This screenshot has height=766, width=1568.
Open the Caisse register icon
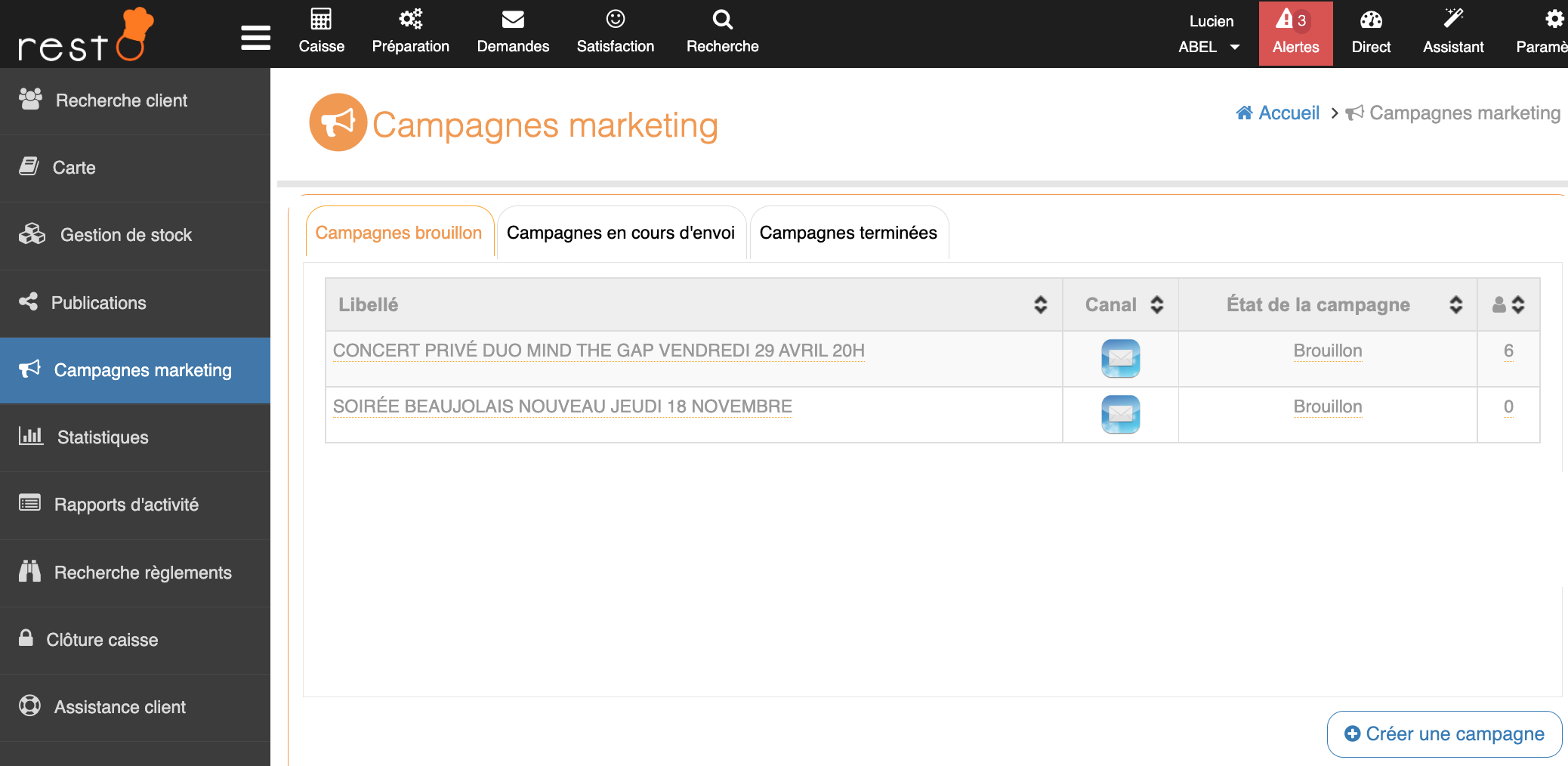pyautogui.click(x=321, y=20)
